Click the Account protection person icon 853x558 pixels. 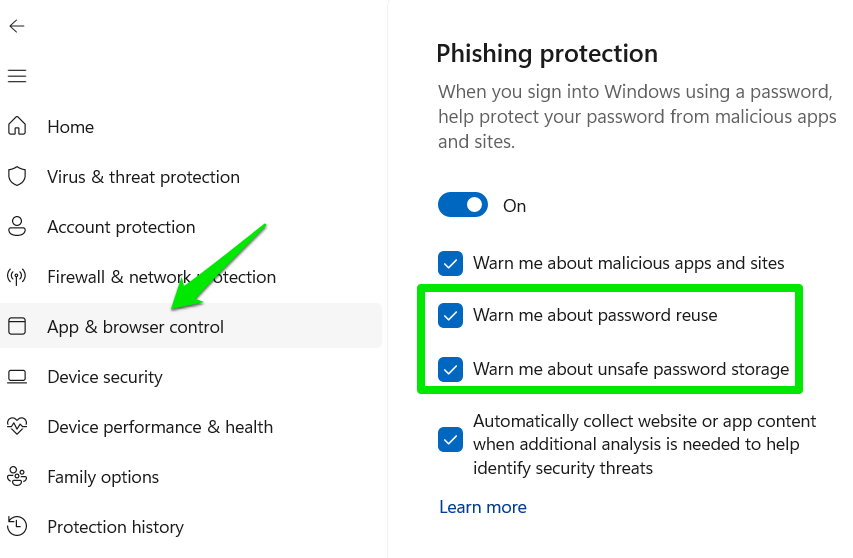[17, 227]
